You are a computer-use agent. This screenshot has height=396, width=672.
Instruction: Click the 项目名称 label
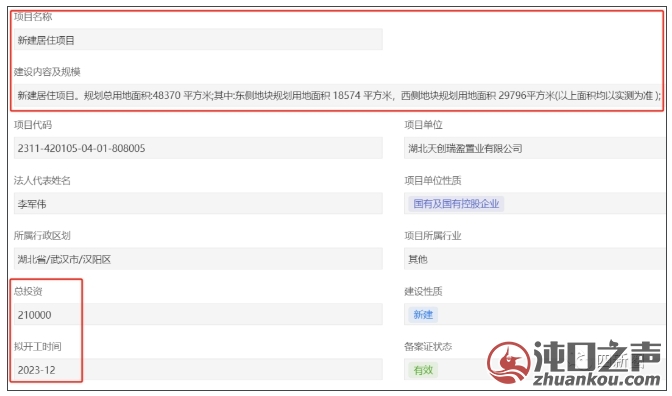[33, 17]
